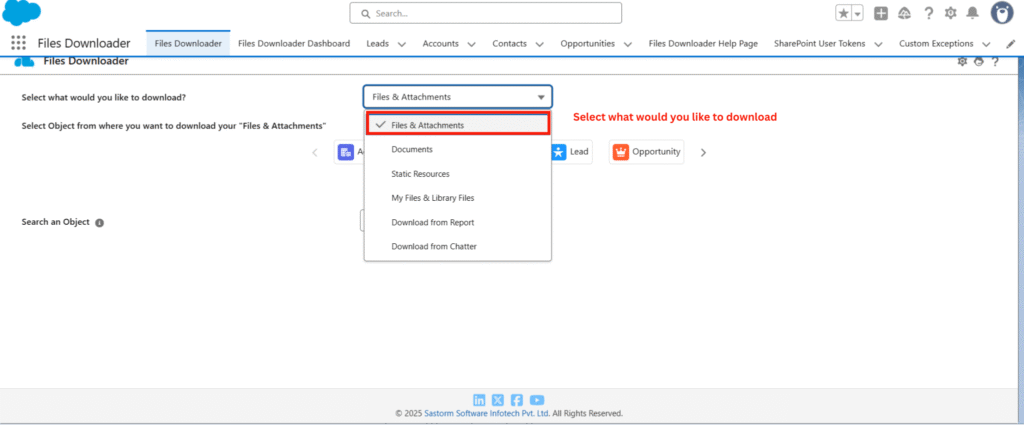This screenshot has width=1024, height=425.
Task: Expand SharePoint User Tokens dropdown chevron
Action: (878, 44)
